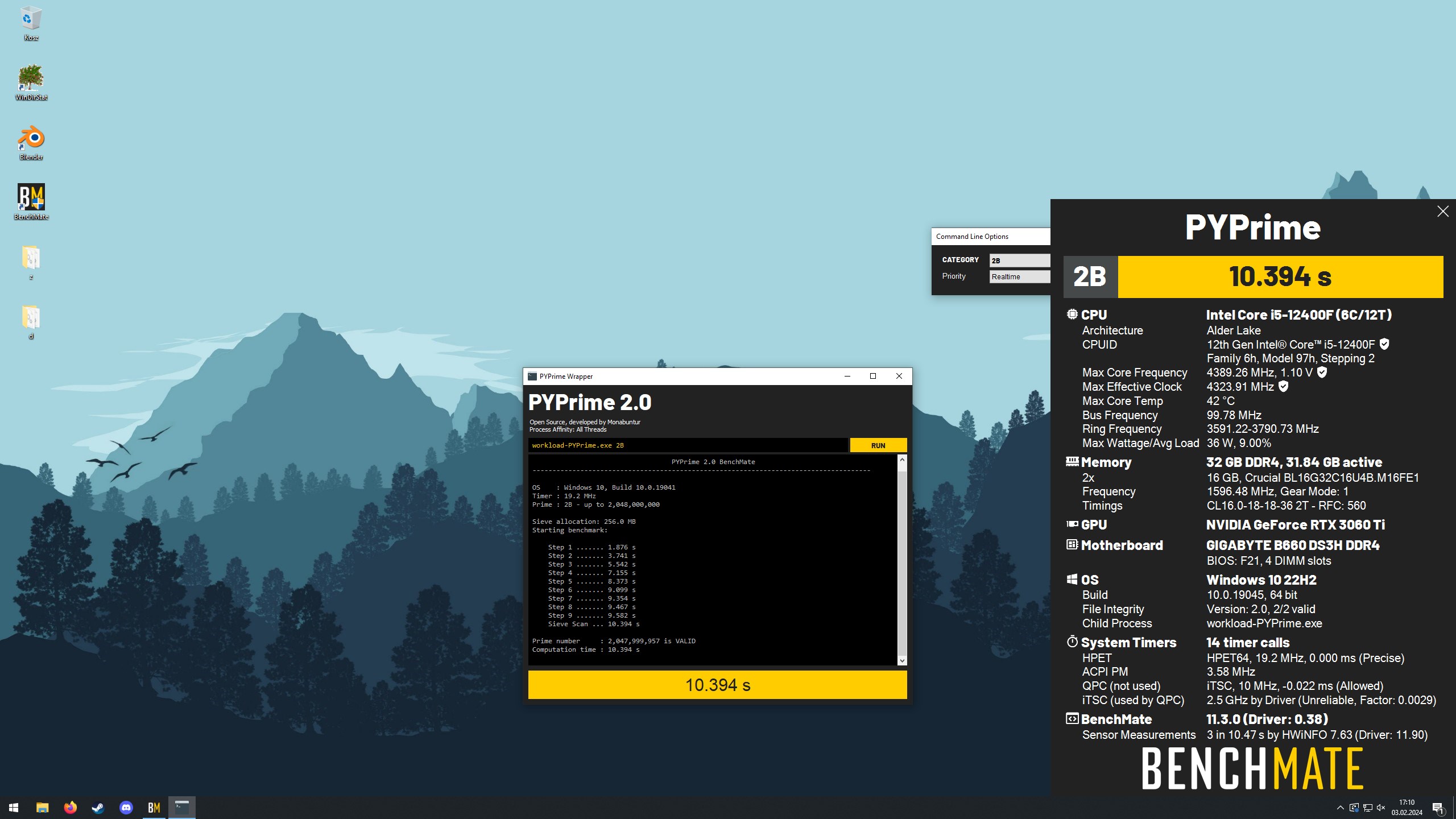The height and width of the screenshot is (819, 1456).
Task: Switch to PYPrime Wrapper taskbar item
Action: click(181, 808)
